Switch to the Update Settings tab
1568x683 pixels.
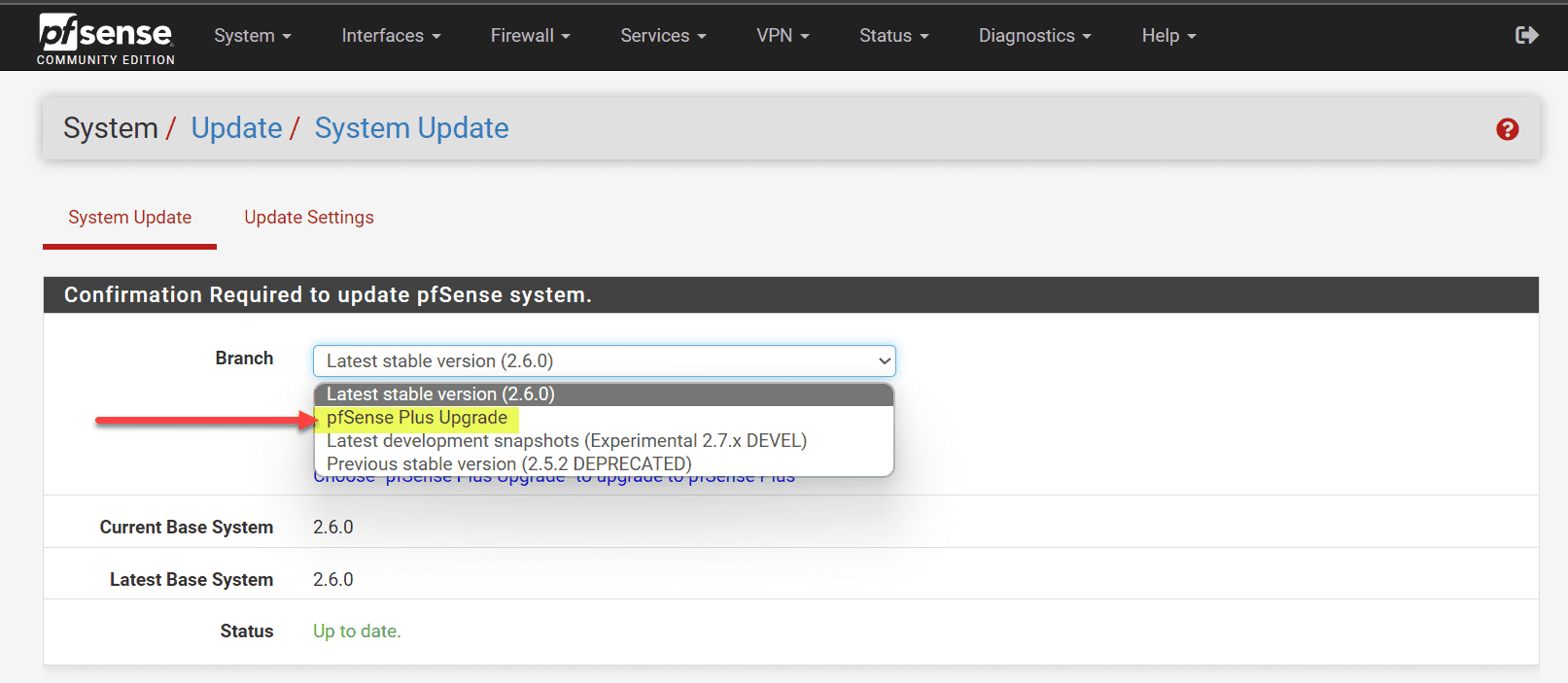pos(309,218)
